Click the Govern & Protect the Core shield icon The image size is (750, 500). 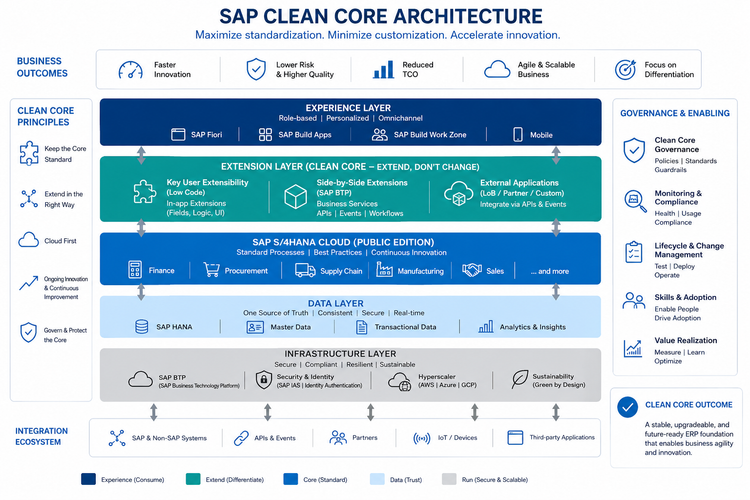(x=29, y=333)
